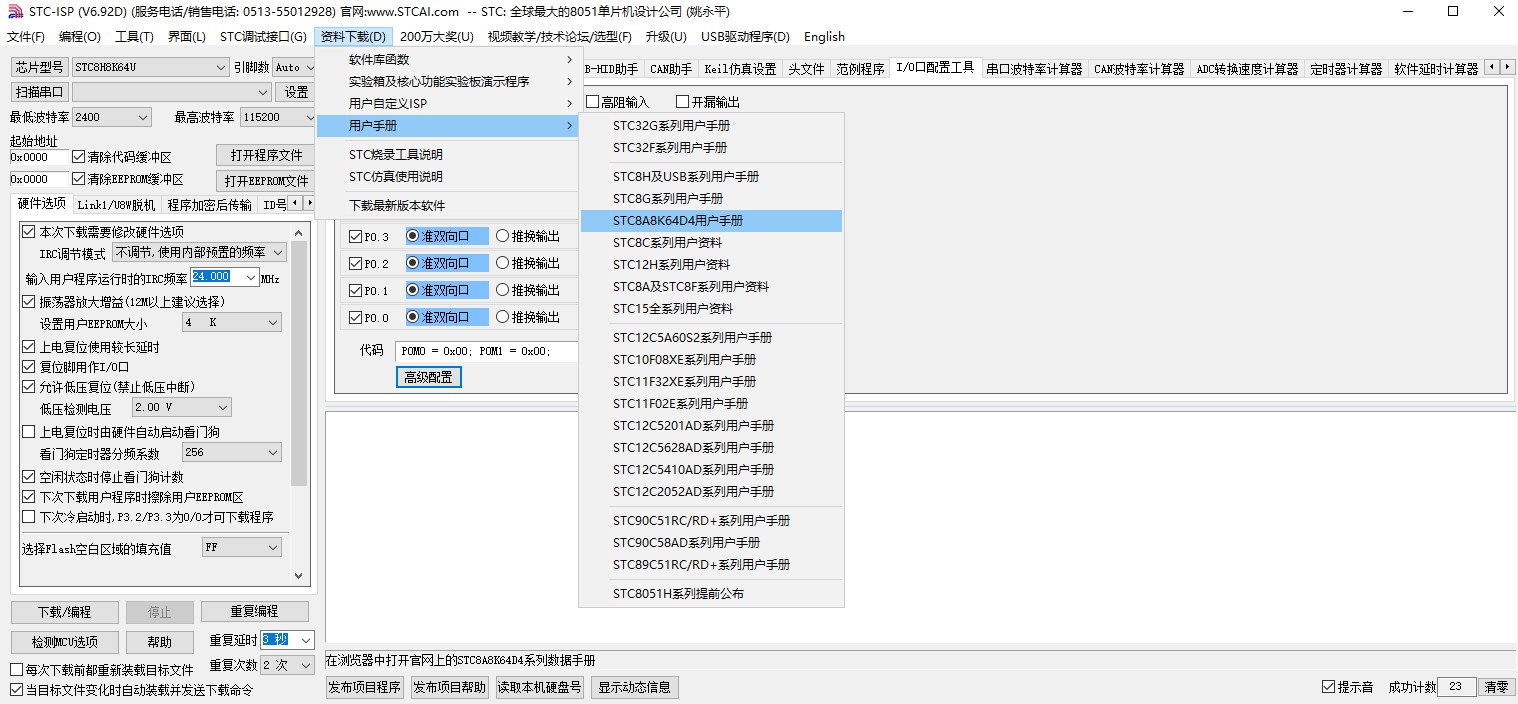Click 打开EEPROM文件 button
The image size is (1518, 704).
pos(266,181)
